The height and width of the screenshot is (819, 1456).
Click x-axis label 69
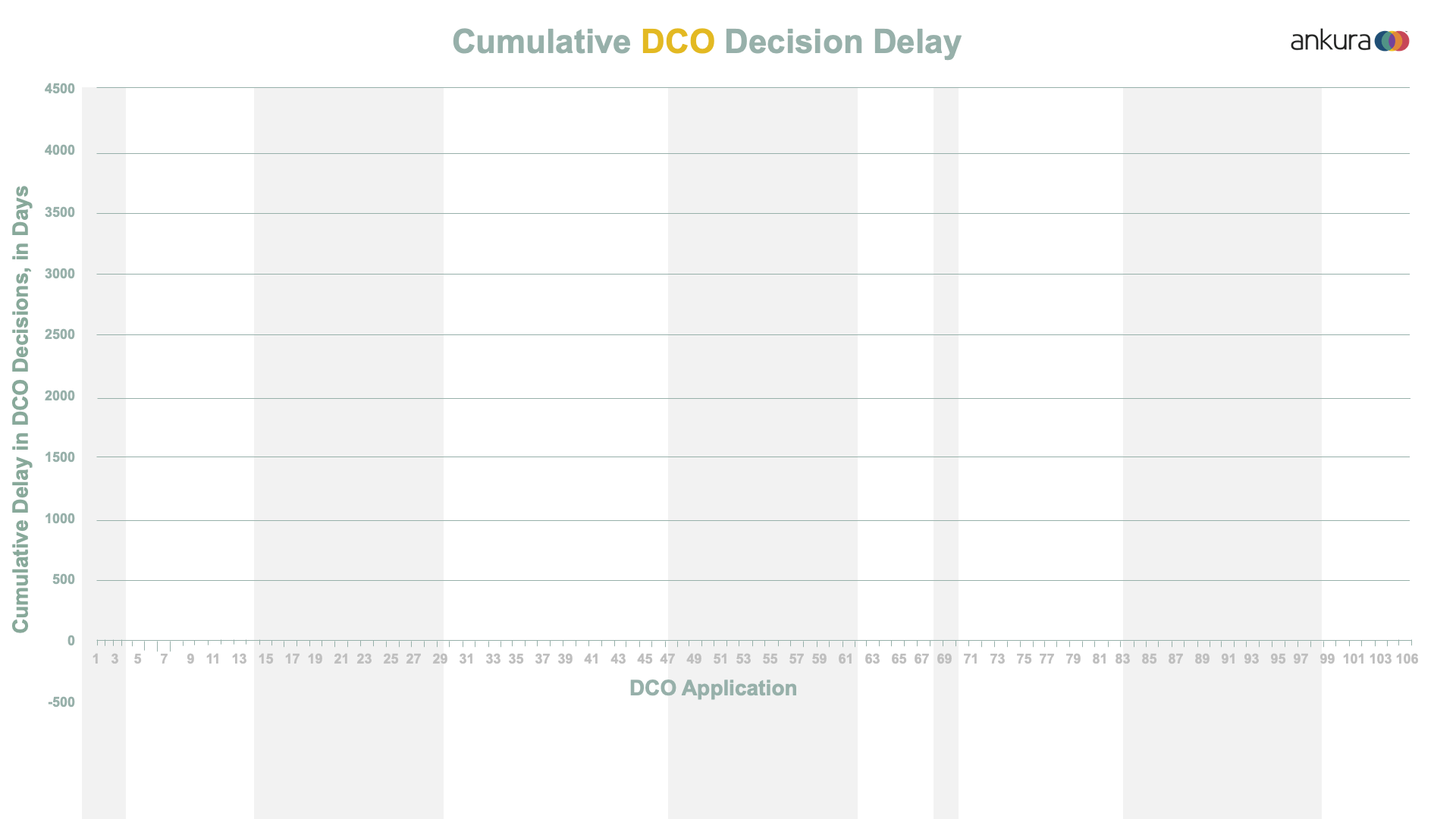click(x=944, y=659)
